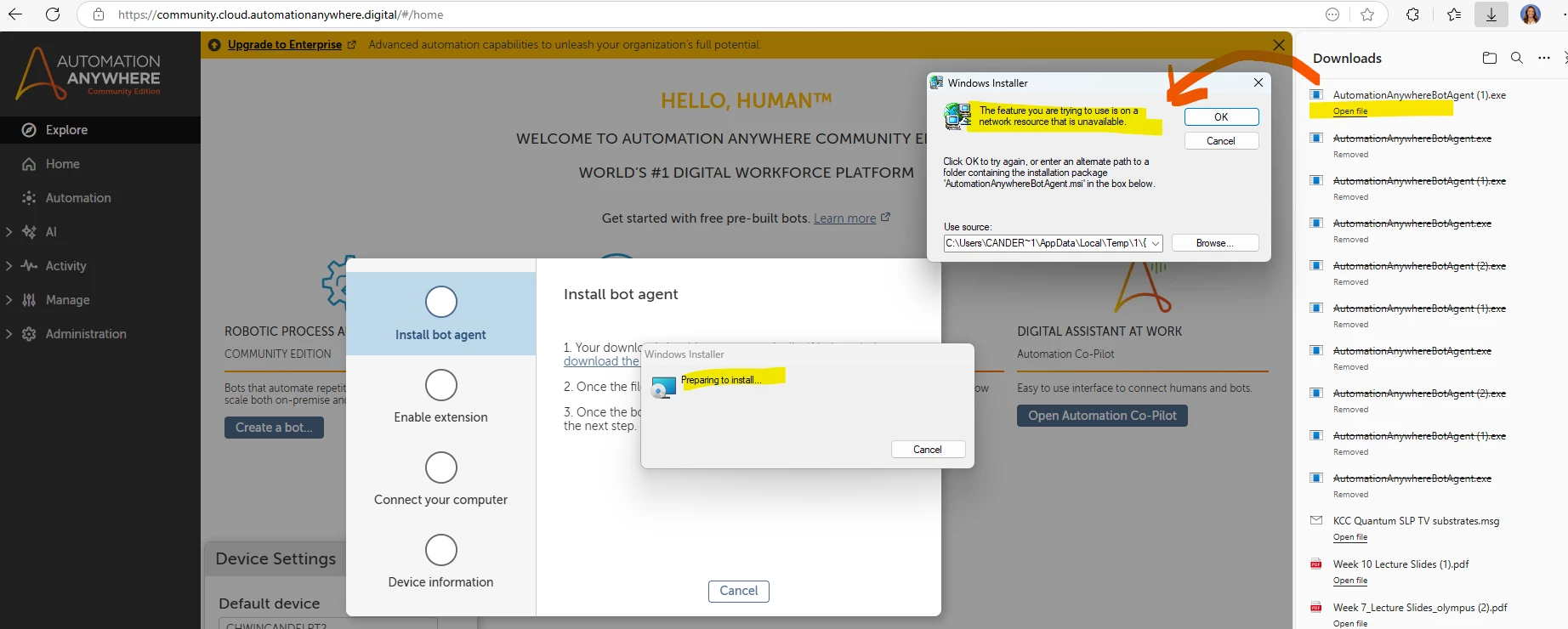
Task: Open file link under Week 10 Lecture Slides
Action: tap(1350, 581)
